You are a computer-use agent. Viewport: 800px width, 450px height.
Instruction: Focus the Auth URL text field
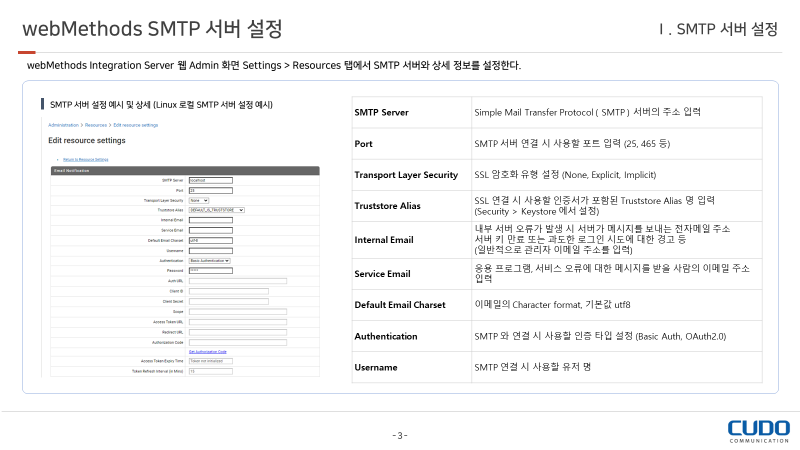[237, 281]
